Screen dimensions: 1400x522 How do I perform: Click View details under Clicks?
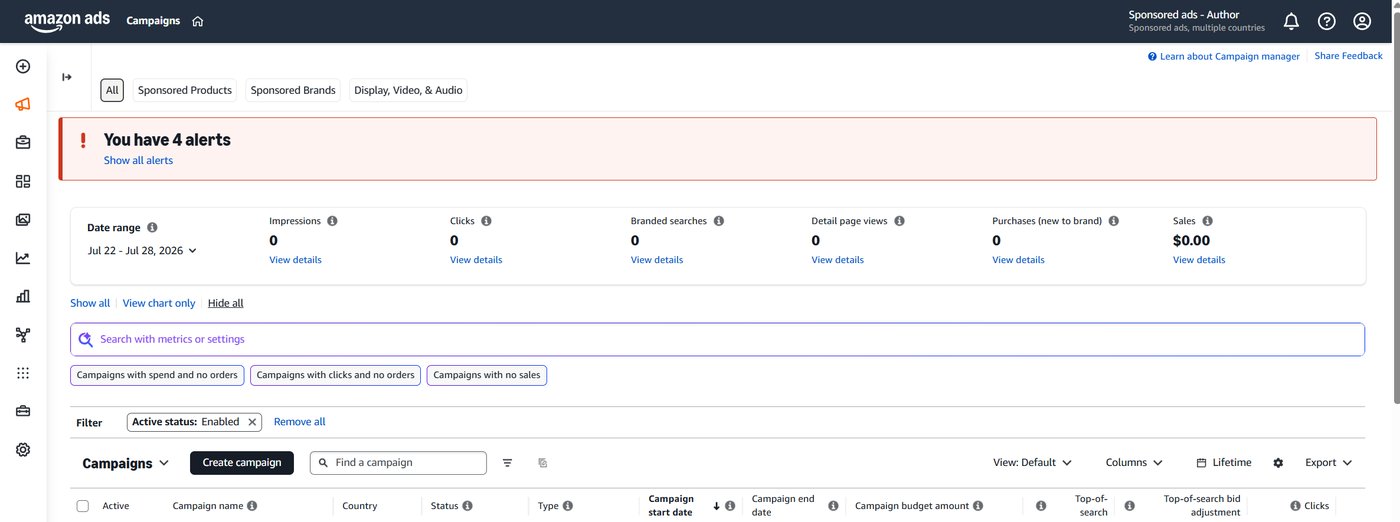coord(476,260)
